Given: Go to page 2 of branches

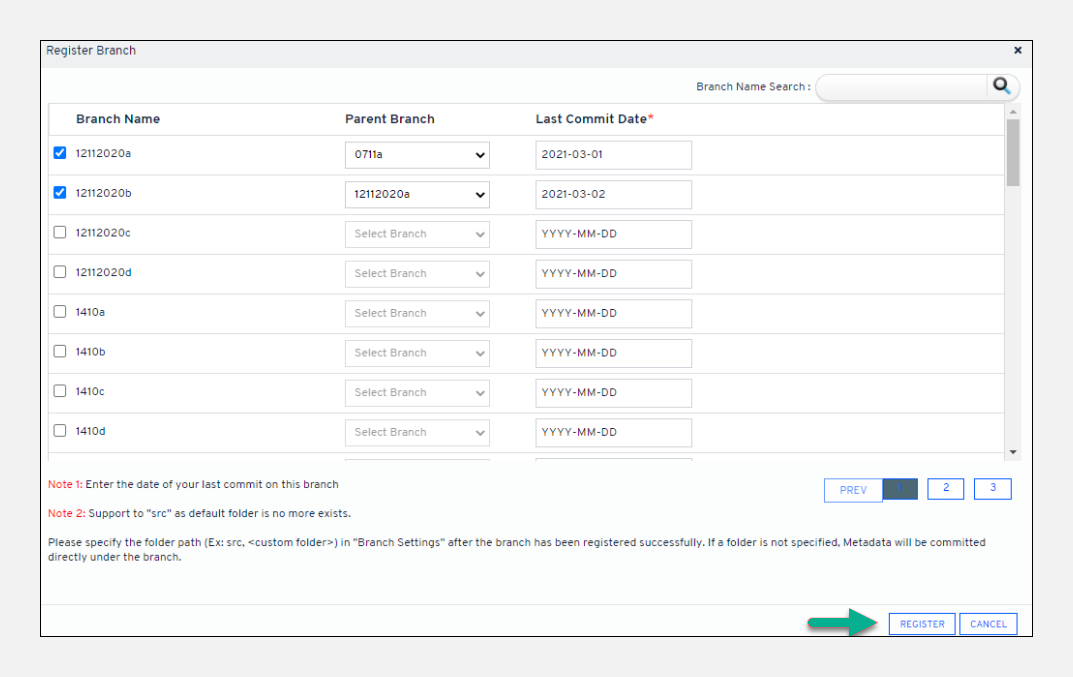Looking at the screenshot, I should tap(946, 488).
